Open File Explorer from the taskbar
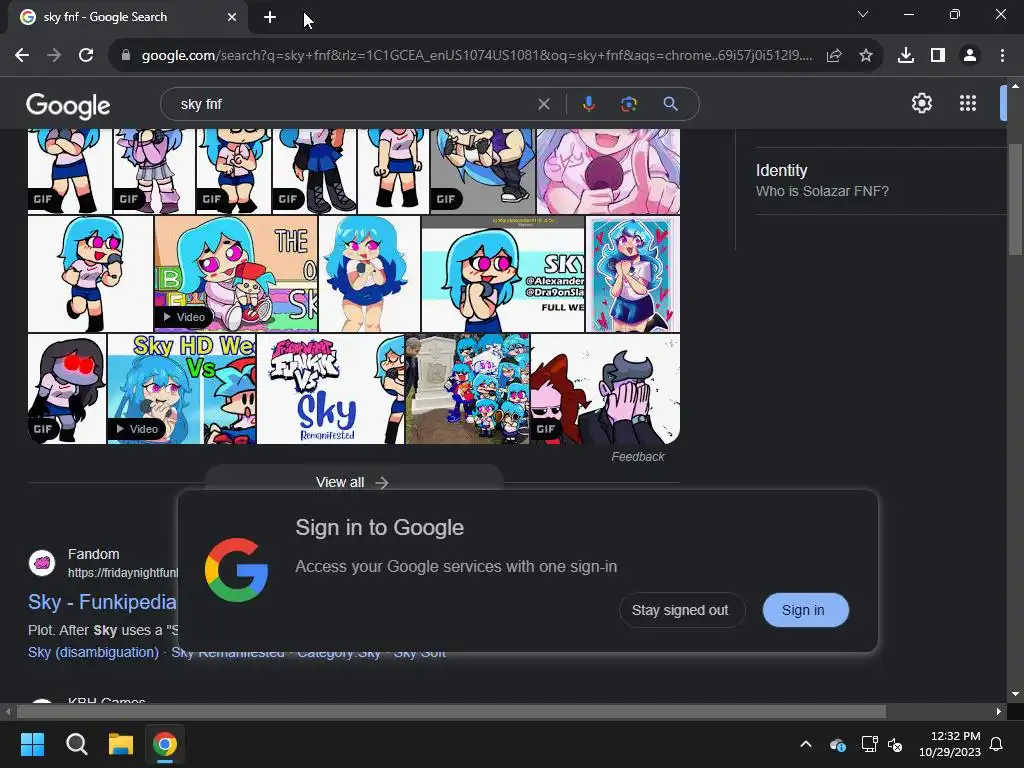This screenshot has width=1024, height=768. point(121,744)
